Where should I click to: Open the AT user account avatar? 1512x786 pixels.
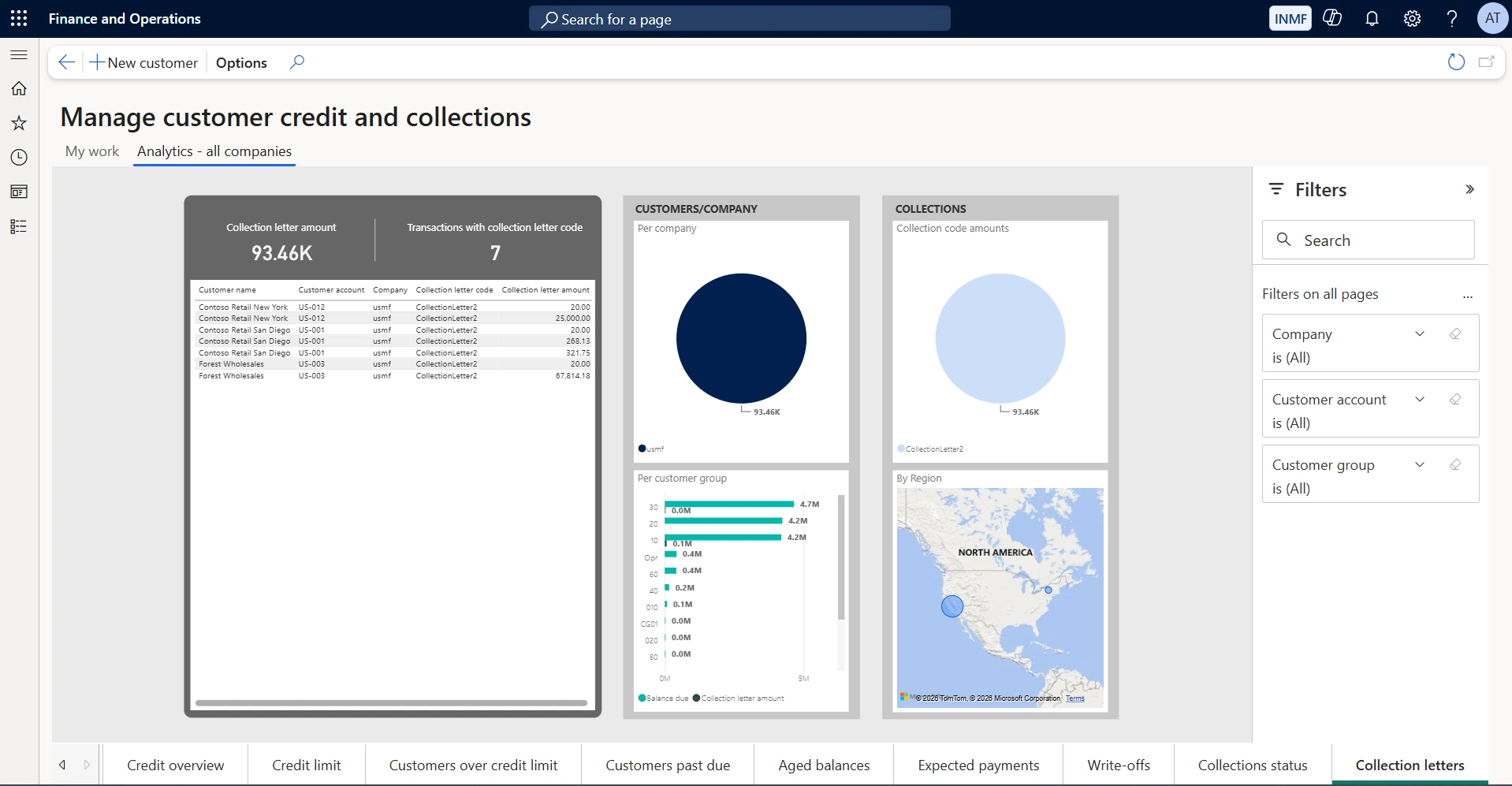(1492, 18)
